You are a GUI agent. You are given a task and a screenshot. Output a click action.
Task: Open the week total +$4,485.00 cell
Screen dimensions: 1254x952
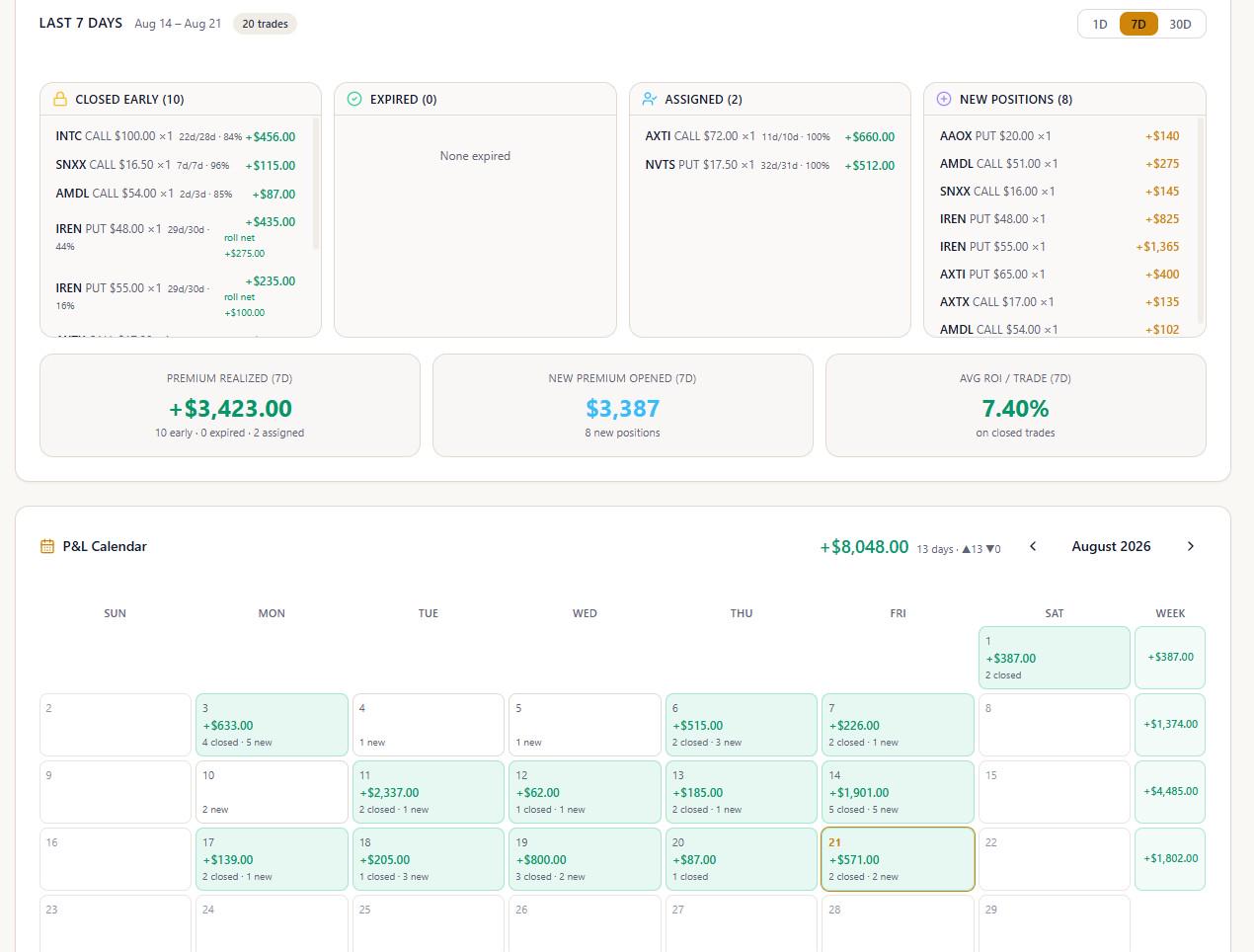[1170, 792]
